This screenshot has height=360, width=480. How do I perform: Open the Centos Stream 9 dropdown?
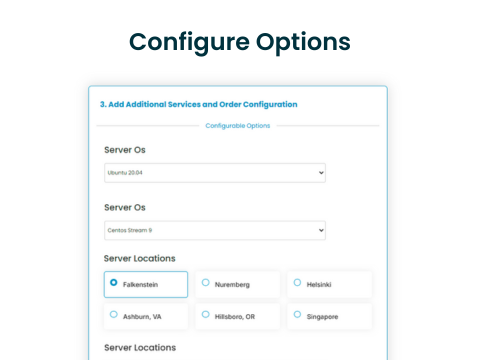point(215,230)
